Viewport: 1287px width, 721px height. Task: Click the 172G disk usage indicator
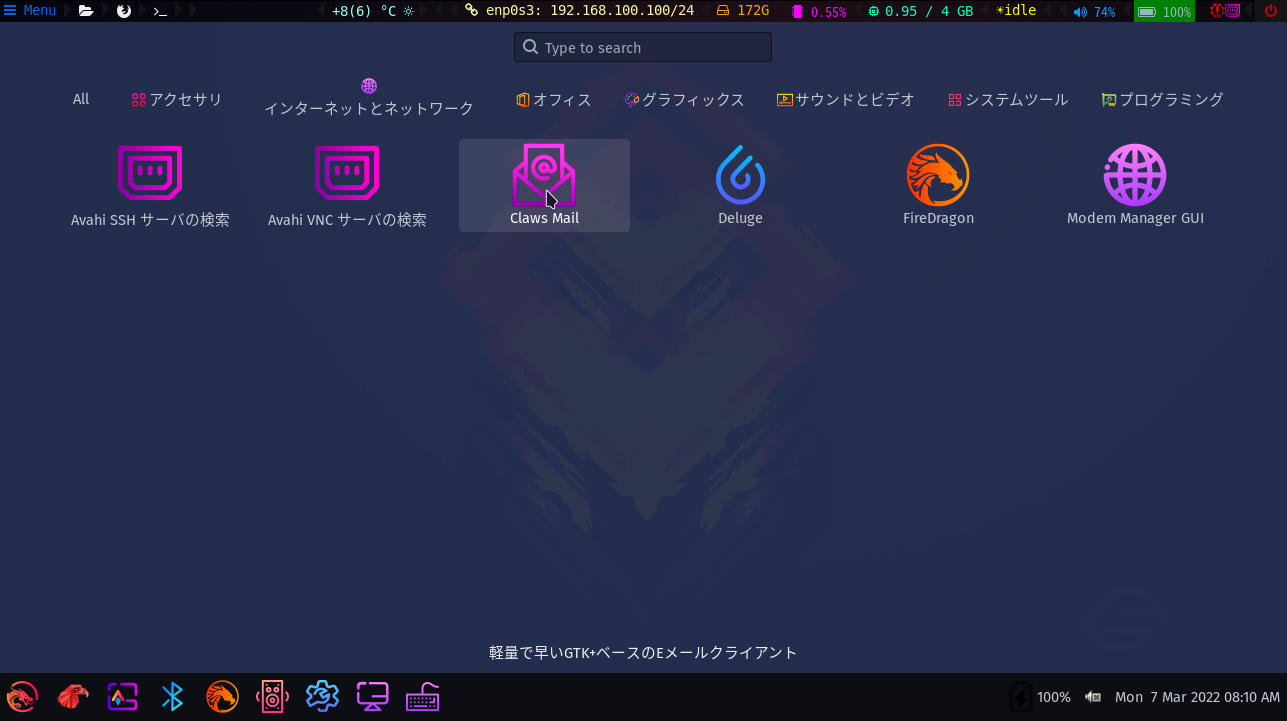(x=743, y=11)
